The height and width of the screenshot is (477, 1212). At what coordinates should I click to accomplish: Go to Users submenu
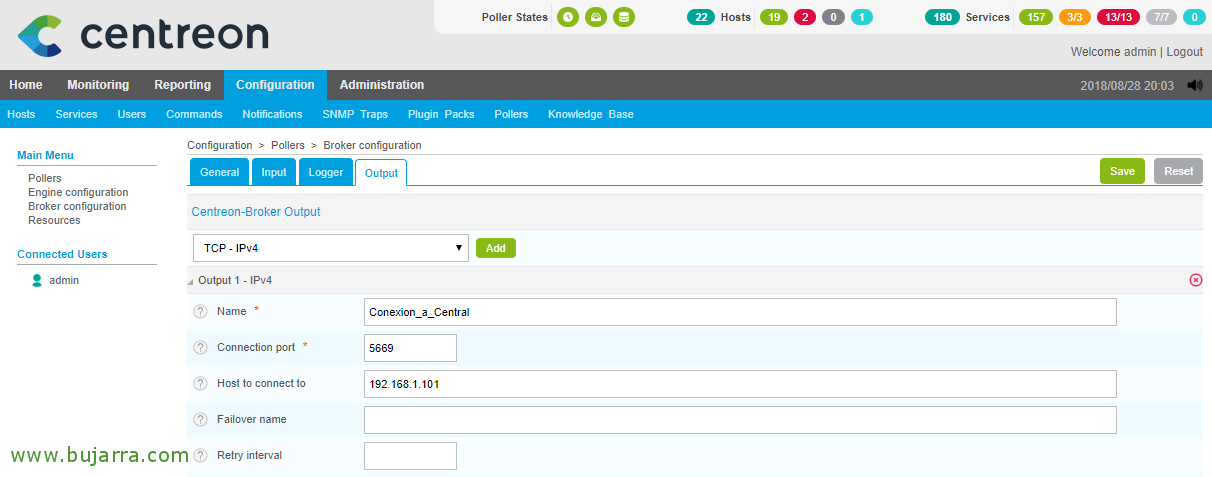click(x=132, y=114)
